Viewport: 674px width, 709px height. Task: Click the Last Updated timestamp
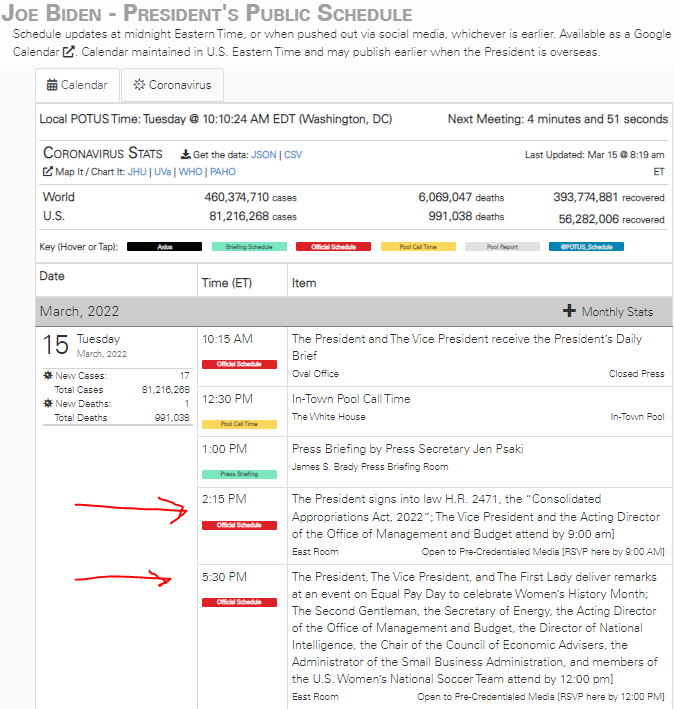pos(594,163)
